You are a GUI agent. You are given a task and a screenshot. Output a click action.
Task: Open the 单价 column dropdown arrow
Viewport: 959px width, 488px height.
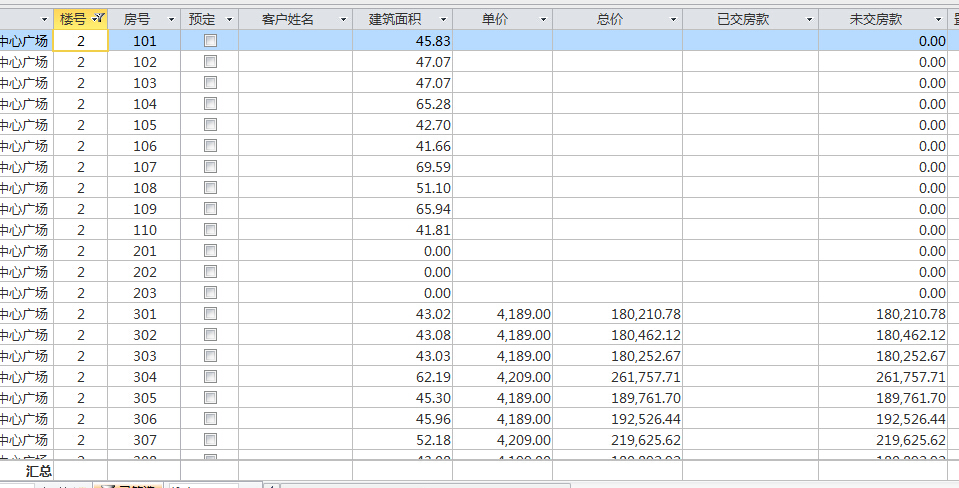543,20
